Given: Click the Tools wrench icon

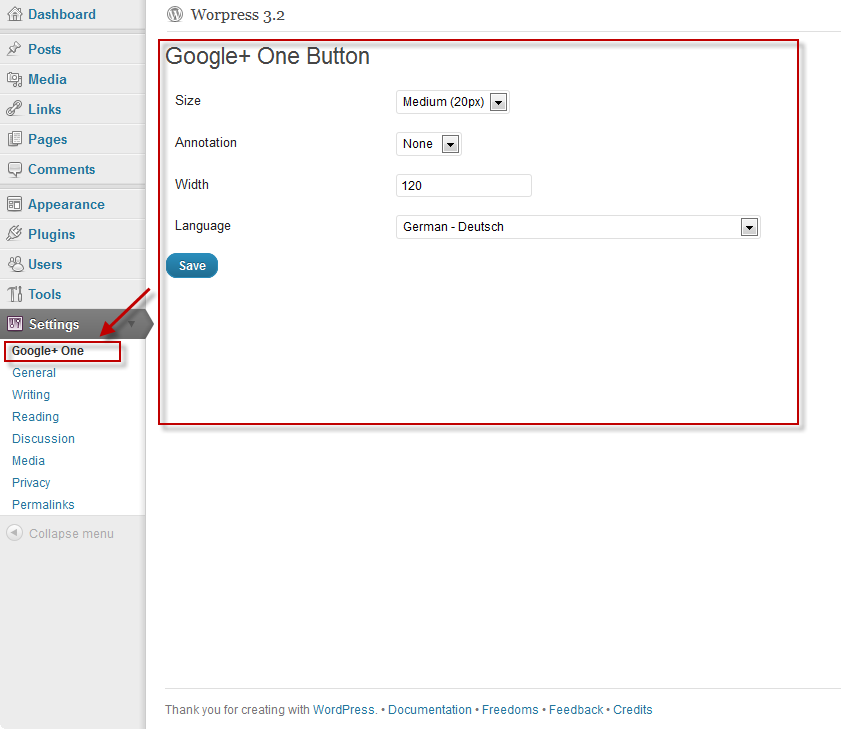Looking at the screenshot, I should click(15, 294).
